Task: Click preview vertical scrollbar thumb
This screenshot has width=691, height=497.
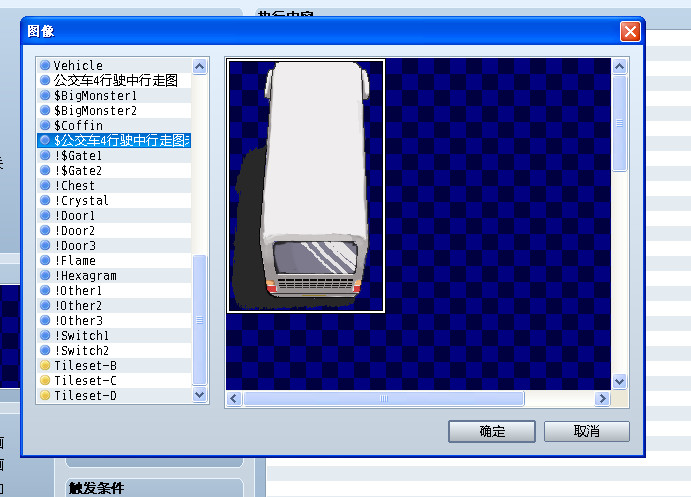Action: pos(620,123)
